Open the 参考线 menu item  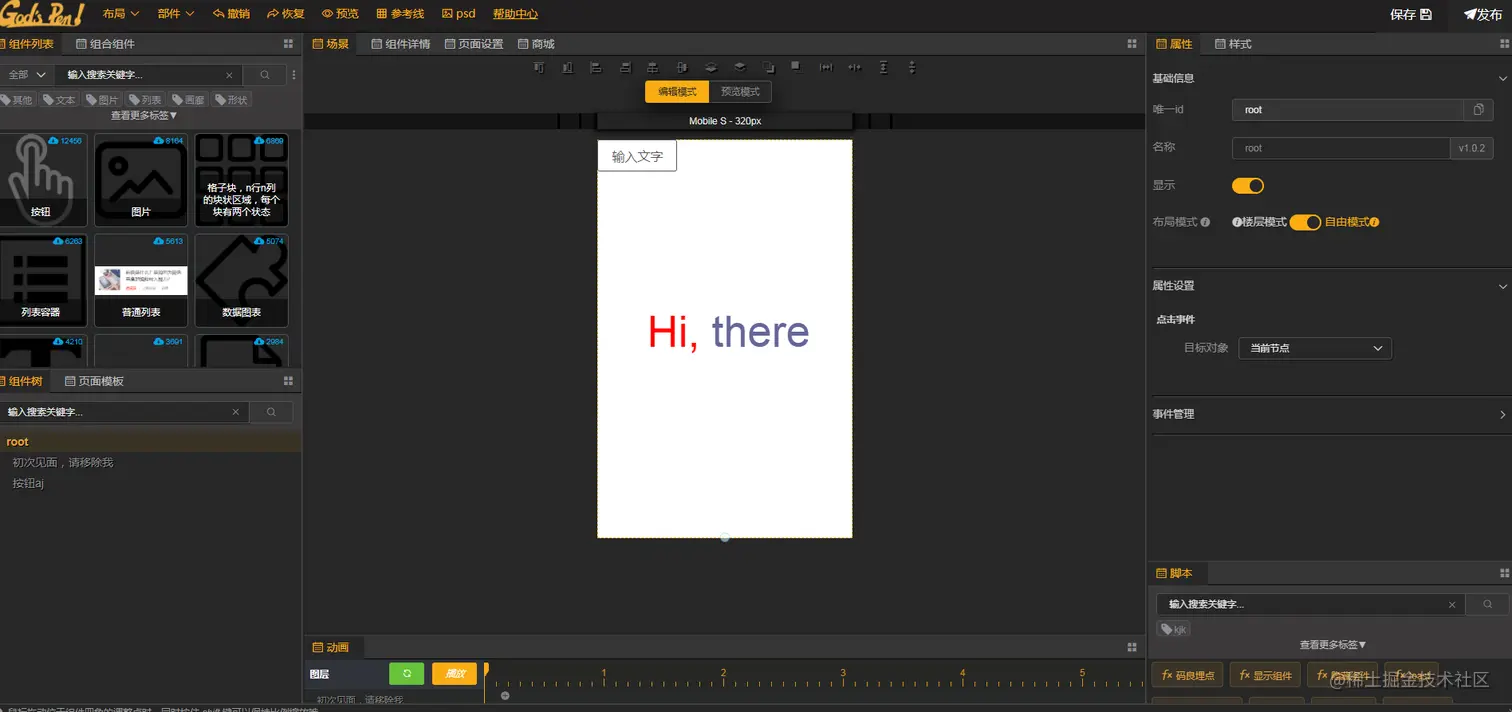[400, 14]
